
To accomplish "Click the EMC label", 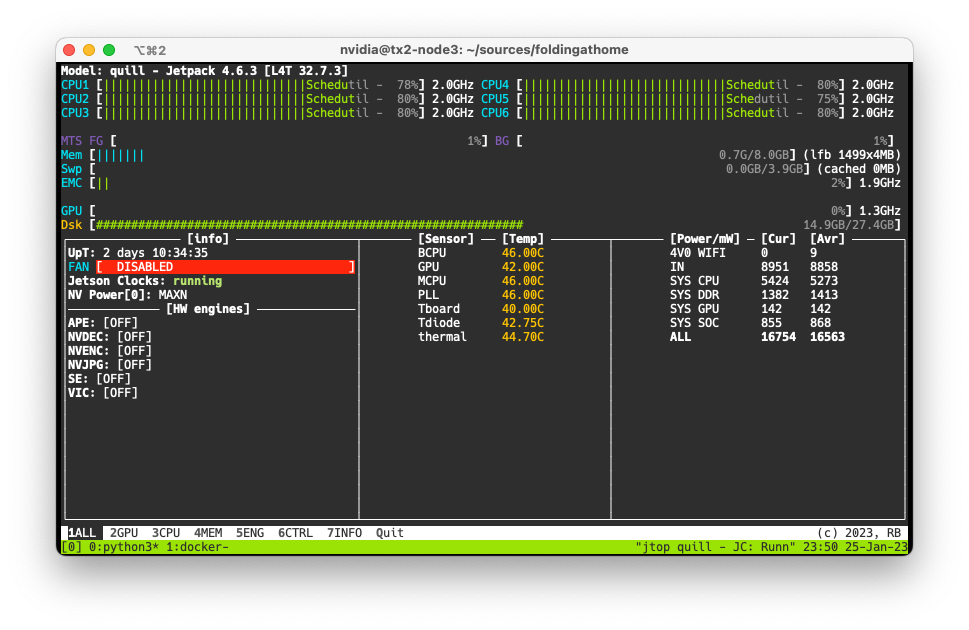I will tap(71, 183).
